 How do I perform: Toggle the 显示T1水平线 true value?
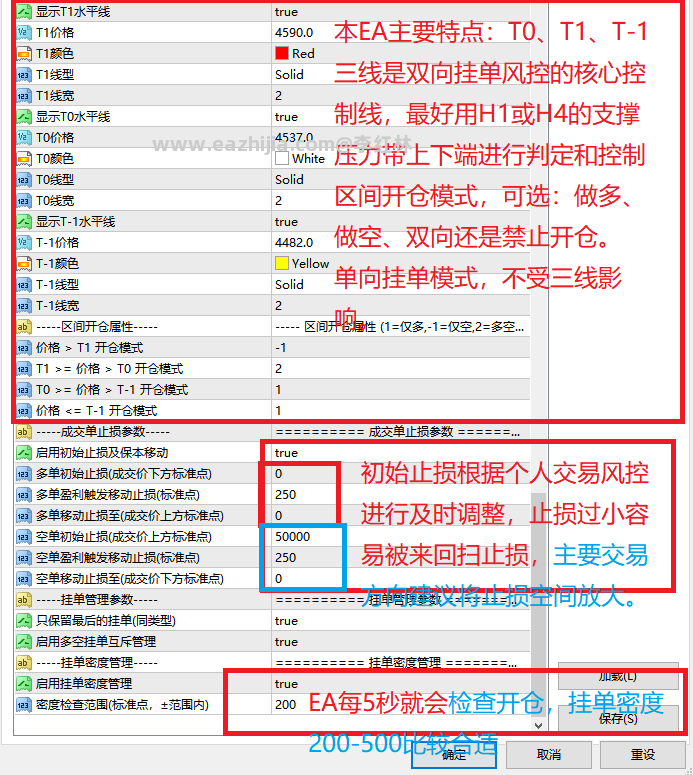tap(286, 11)
